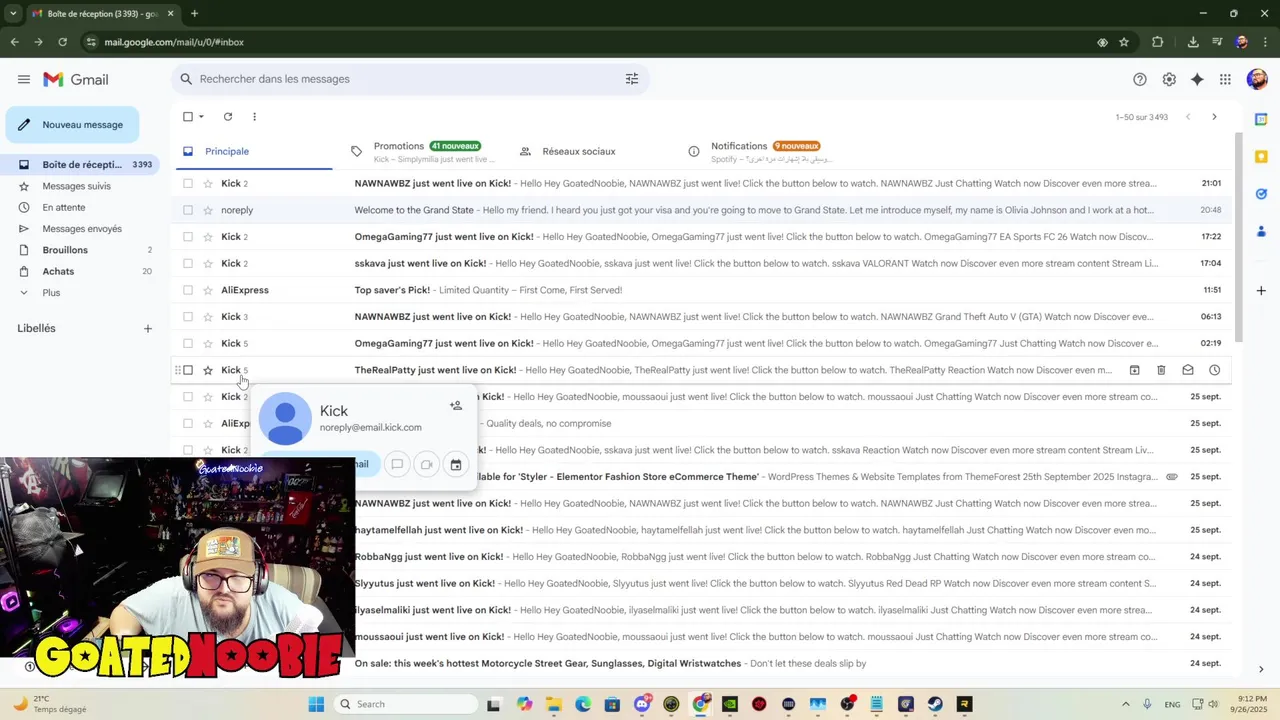Click the Windows taskbar Search box
This screenshot has height=720, width=1280.
click(x=407, y=704)
